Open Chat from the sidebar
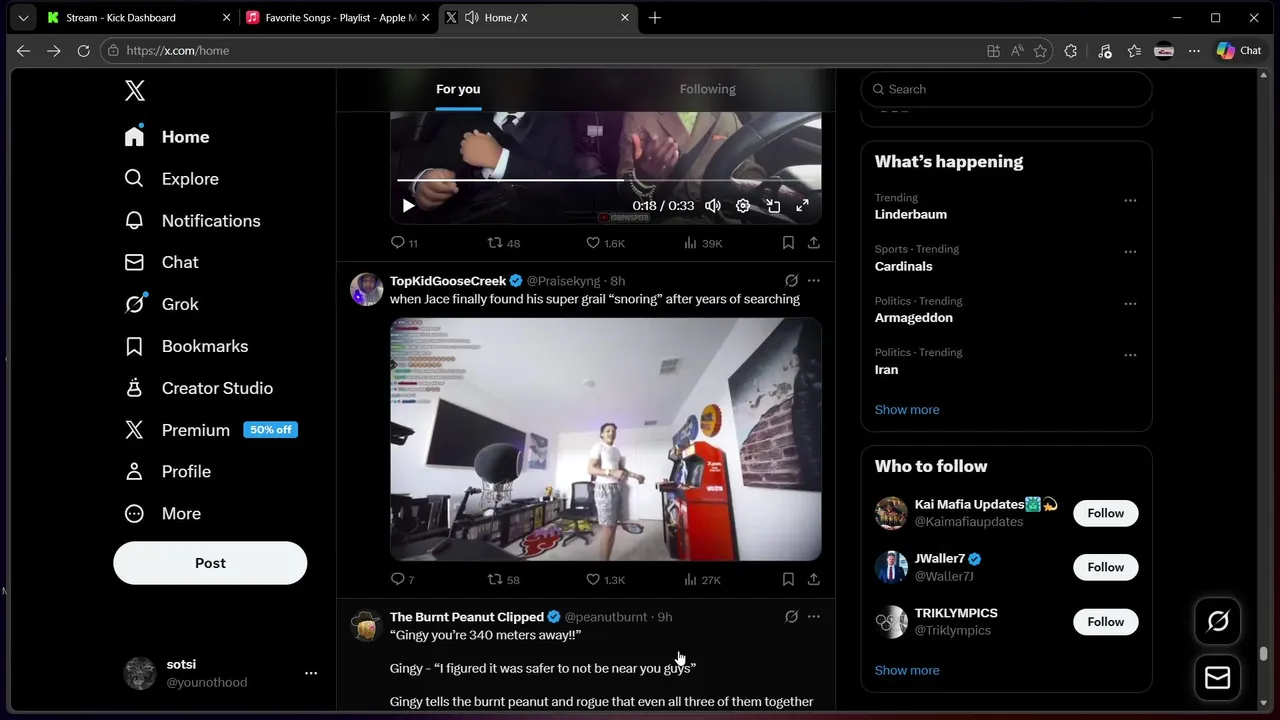This screenshot has width=1280, height=720. click(x=161, y=262)
